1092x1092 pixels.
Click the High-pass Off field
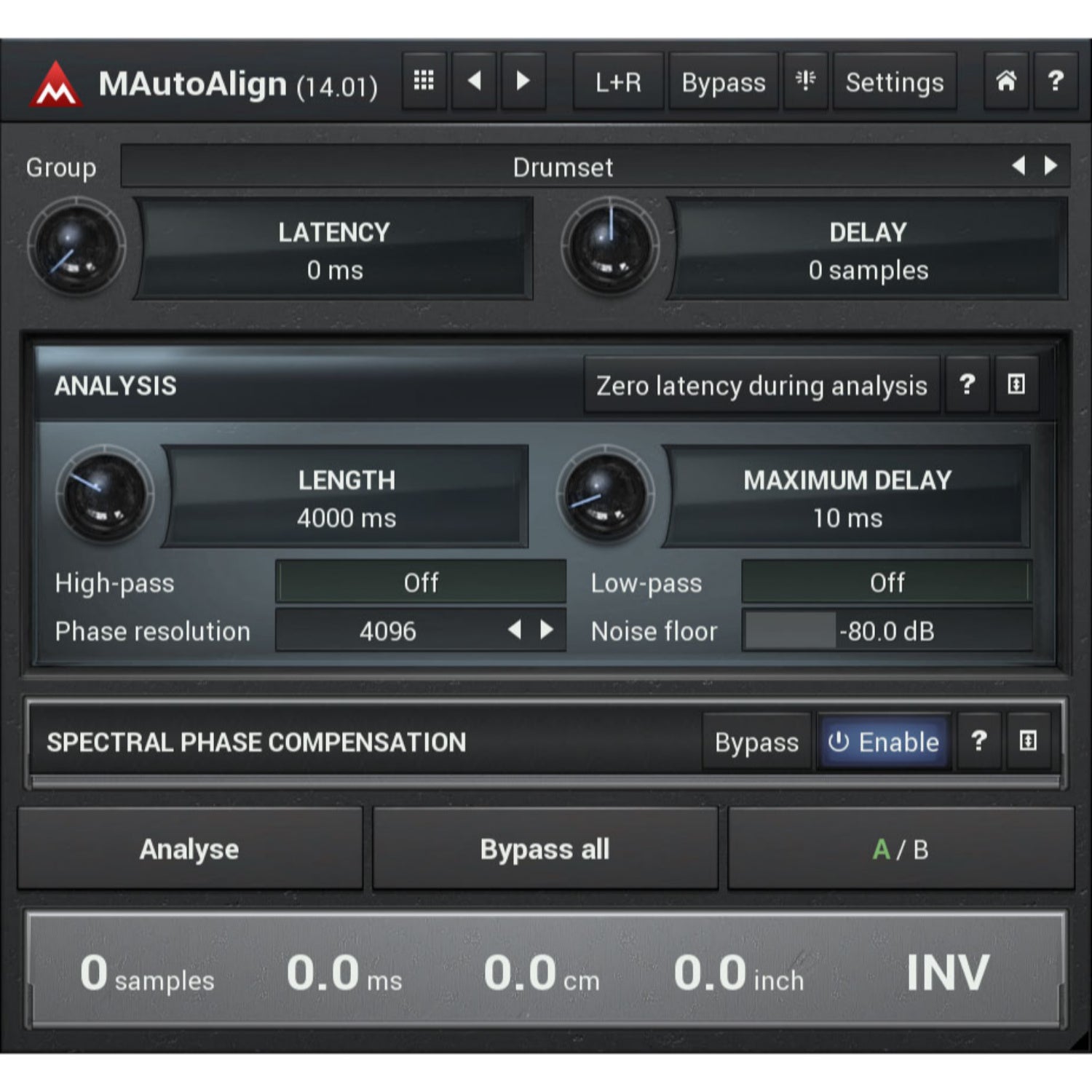[421, 582]
